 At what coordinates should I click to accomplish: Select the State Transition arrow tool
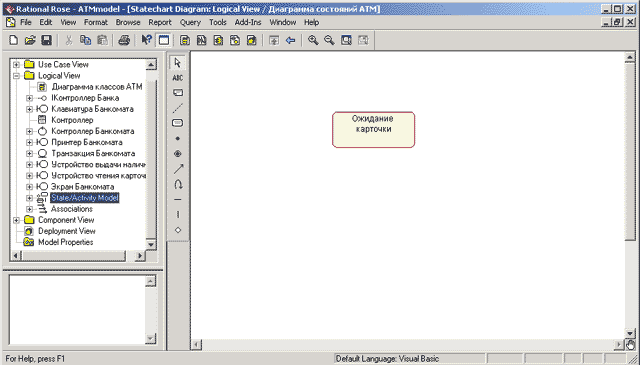178,169
